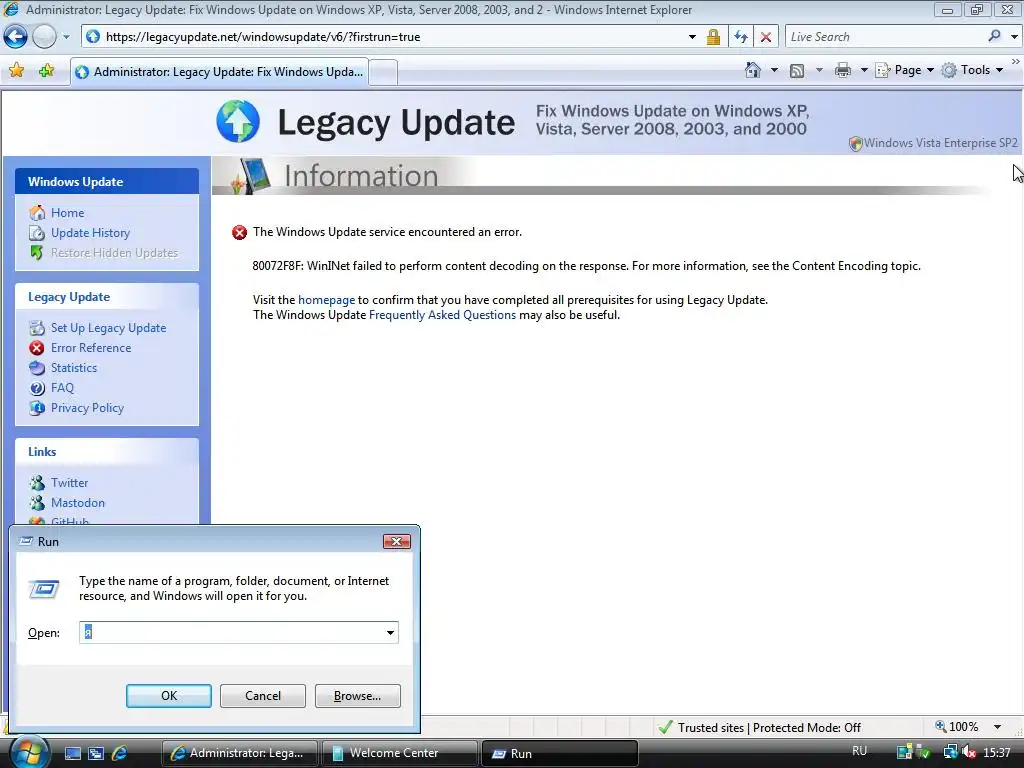This screenshot has width=1024, height=768.
Task: Open the recent pages dropdown arrow
Action: coord(66,37)
